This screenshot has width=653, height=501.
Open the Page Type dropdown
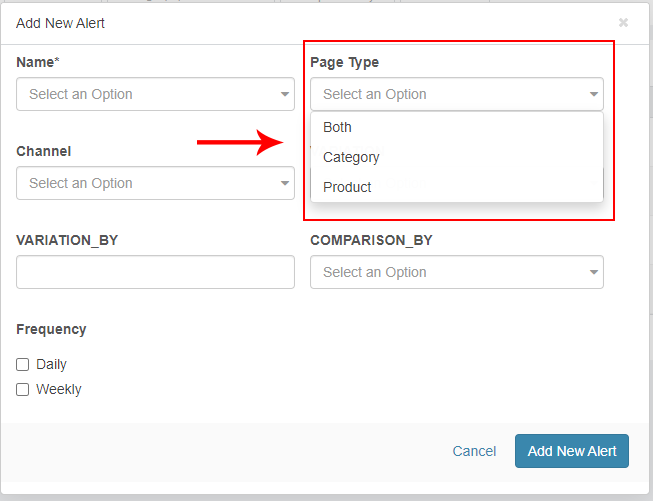(457, 94)
